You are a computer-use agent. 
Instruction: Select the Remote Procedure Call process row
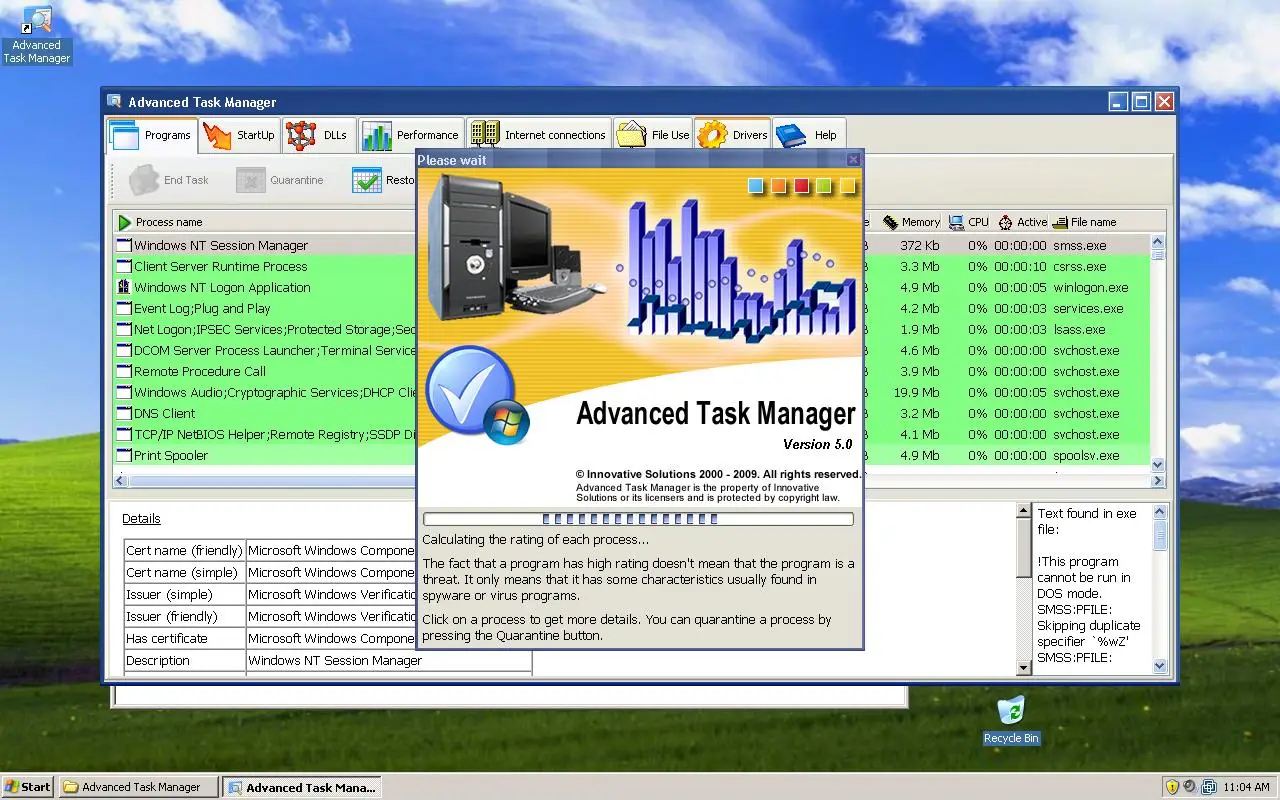pyautogui.click(x=631, y=371)
